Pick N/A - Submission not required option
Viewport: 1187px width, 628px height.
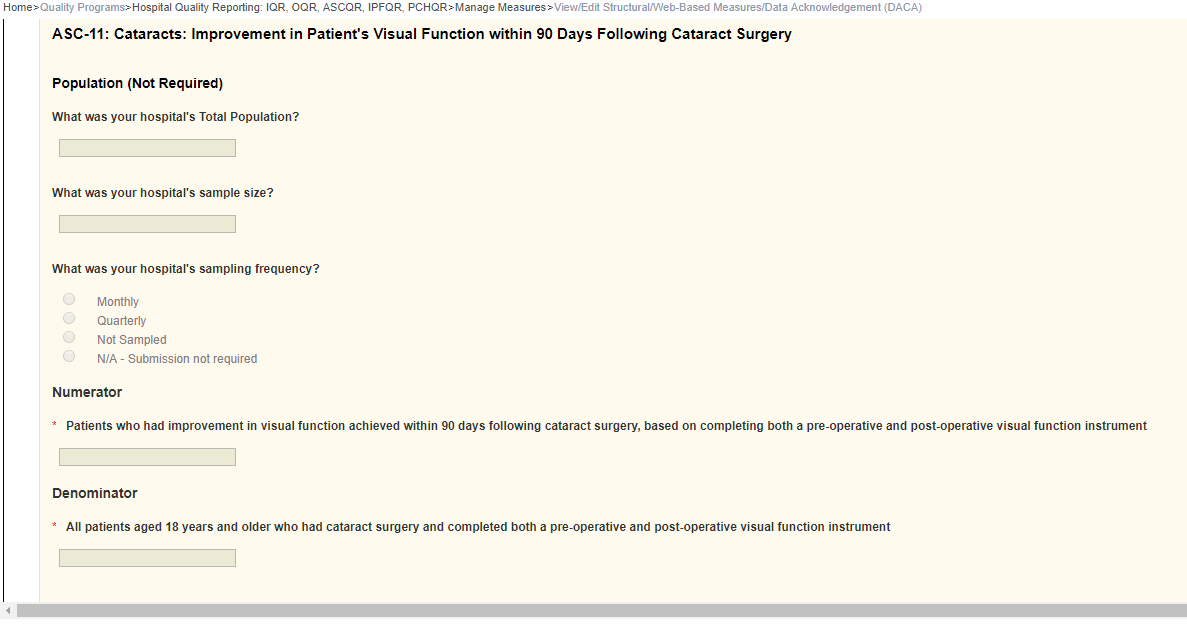coord(69,356)
